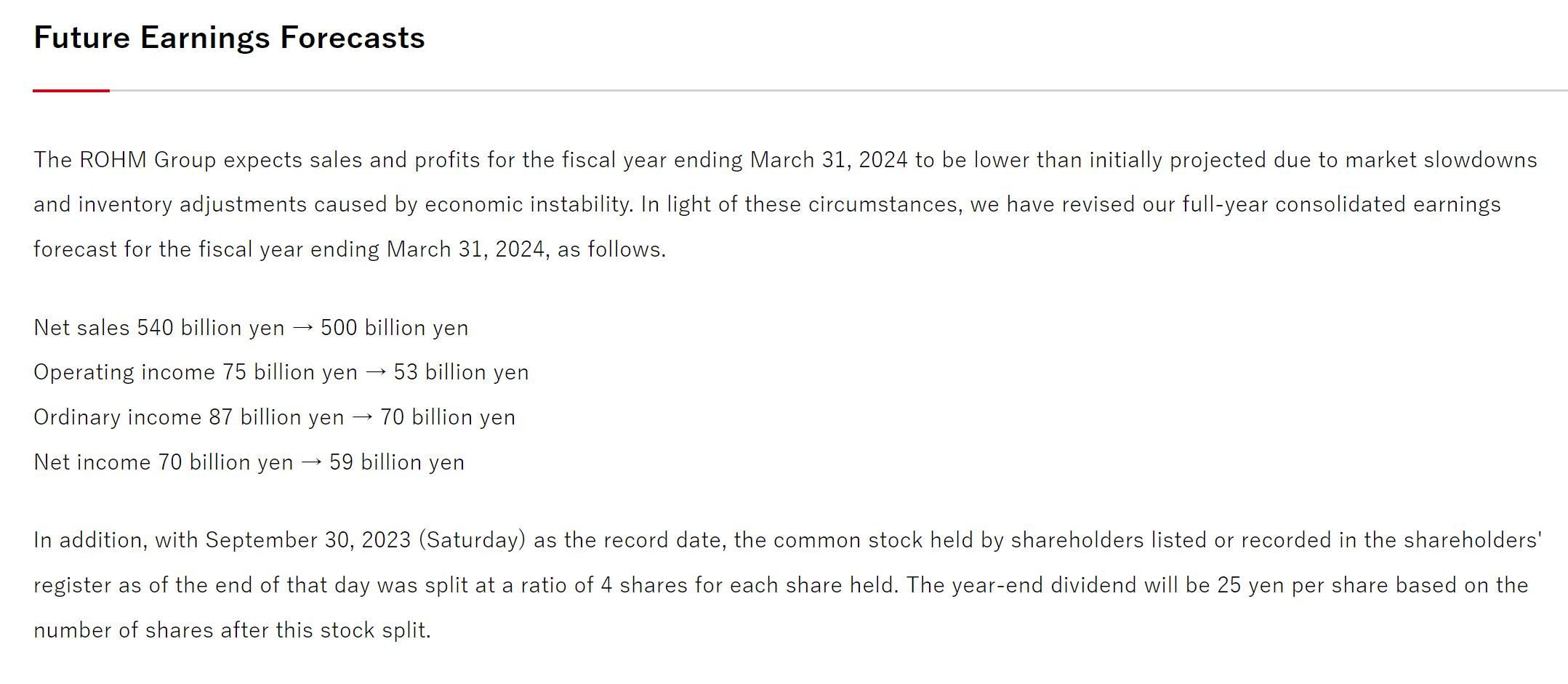Viewport: 1568px width, 684px height.
Task: Click the red accent underline below heading
Action: click(x=71, y=91)
